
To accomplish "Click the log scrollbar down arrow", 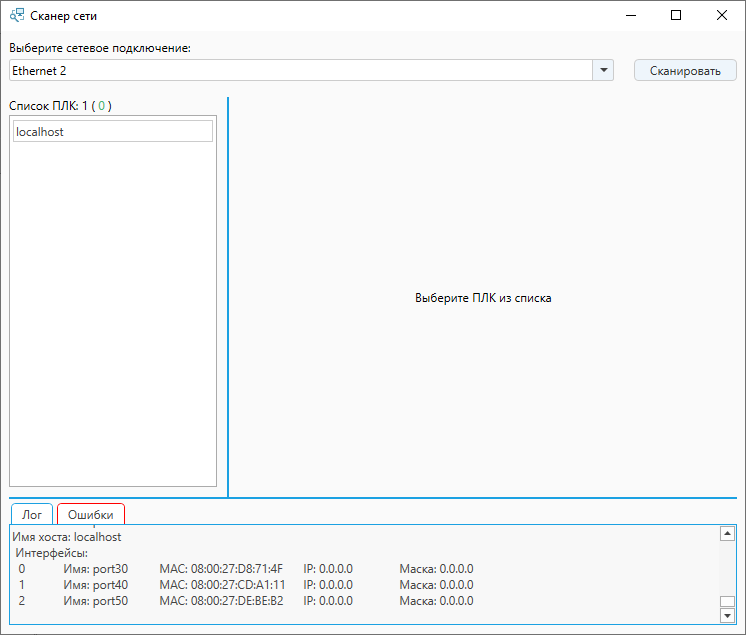I will coord(727,616).
